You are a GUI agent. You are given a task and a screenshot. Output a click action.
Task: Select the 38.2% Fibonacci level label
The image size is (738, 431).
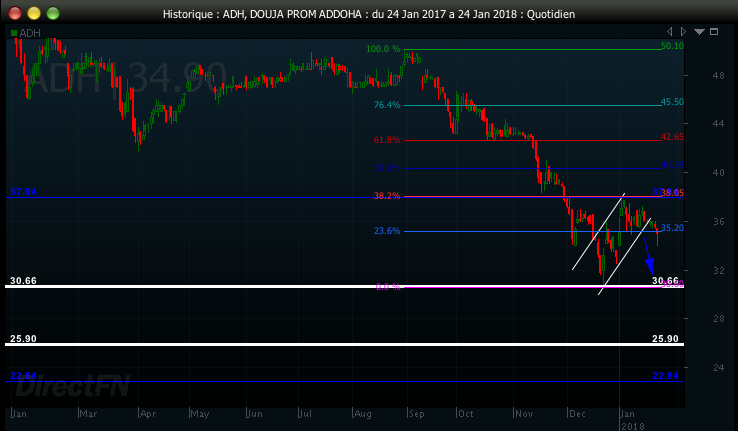(x=386, y=196)
